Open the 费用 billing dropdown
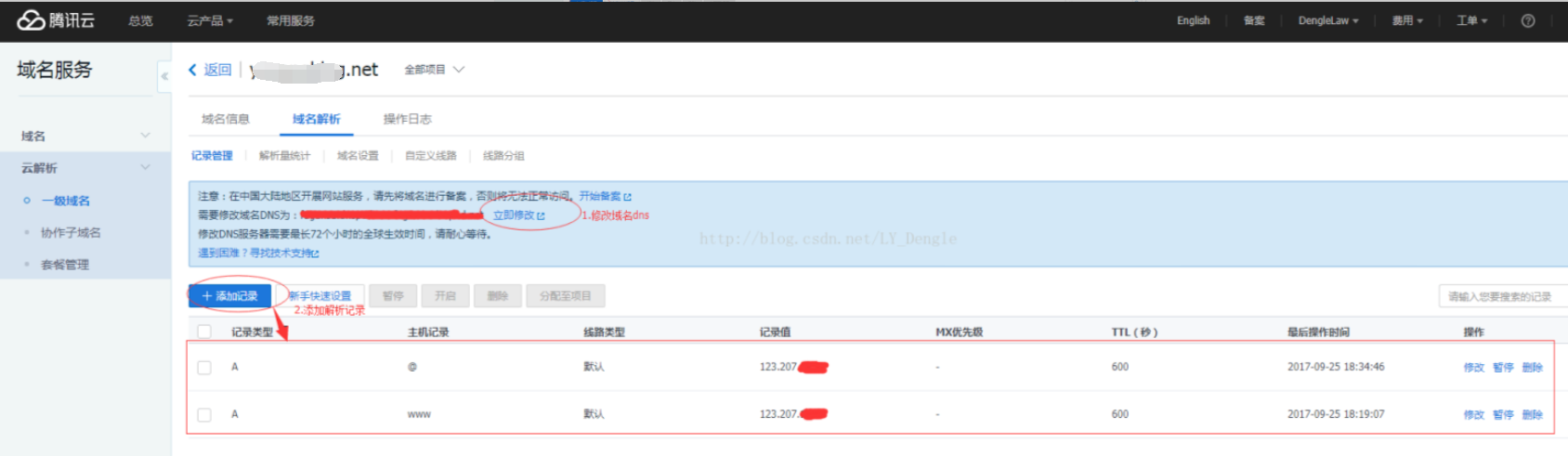 pyautogui.click(x=1407, y=20)
